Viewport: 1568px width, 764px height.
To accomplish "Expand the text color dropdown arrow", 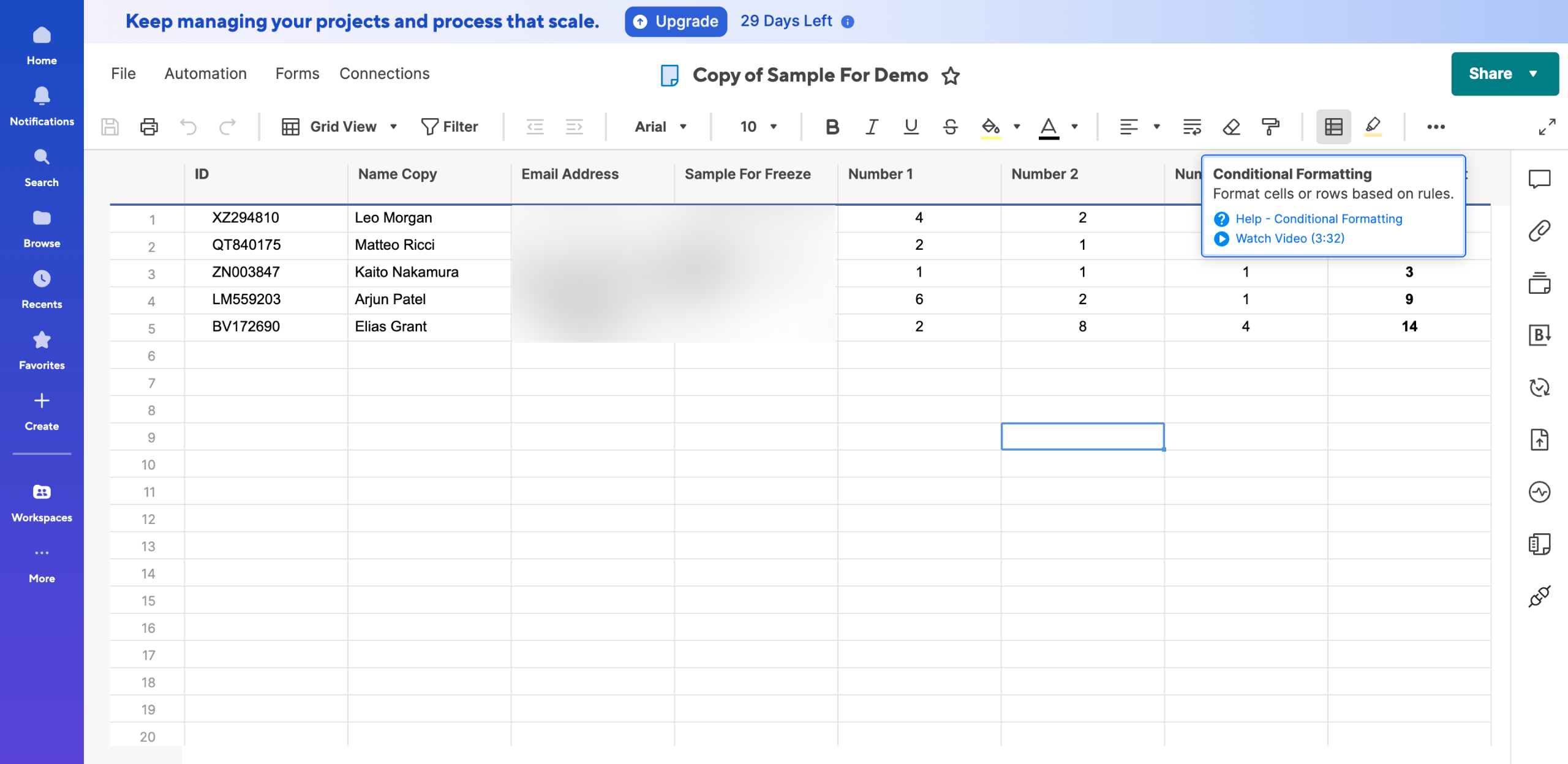I will (x=1074, y=127).
